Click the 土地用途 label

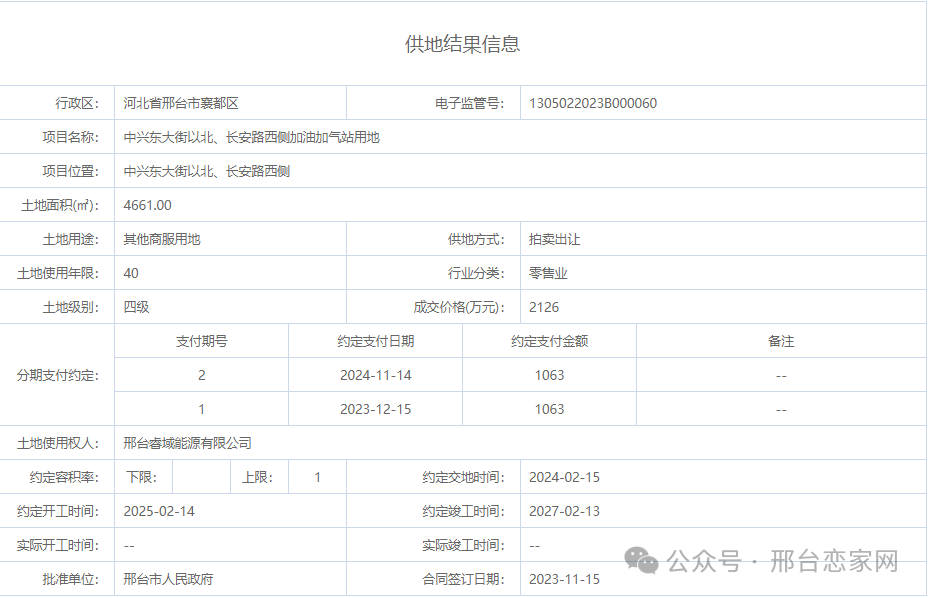click(70, 239)
